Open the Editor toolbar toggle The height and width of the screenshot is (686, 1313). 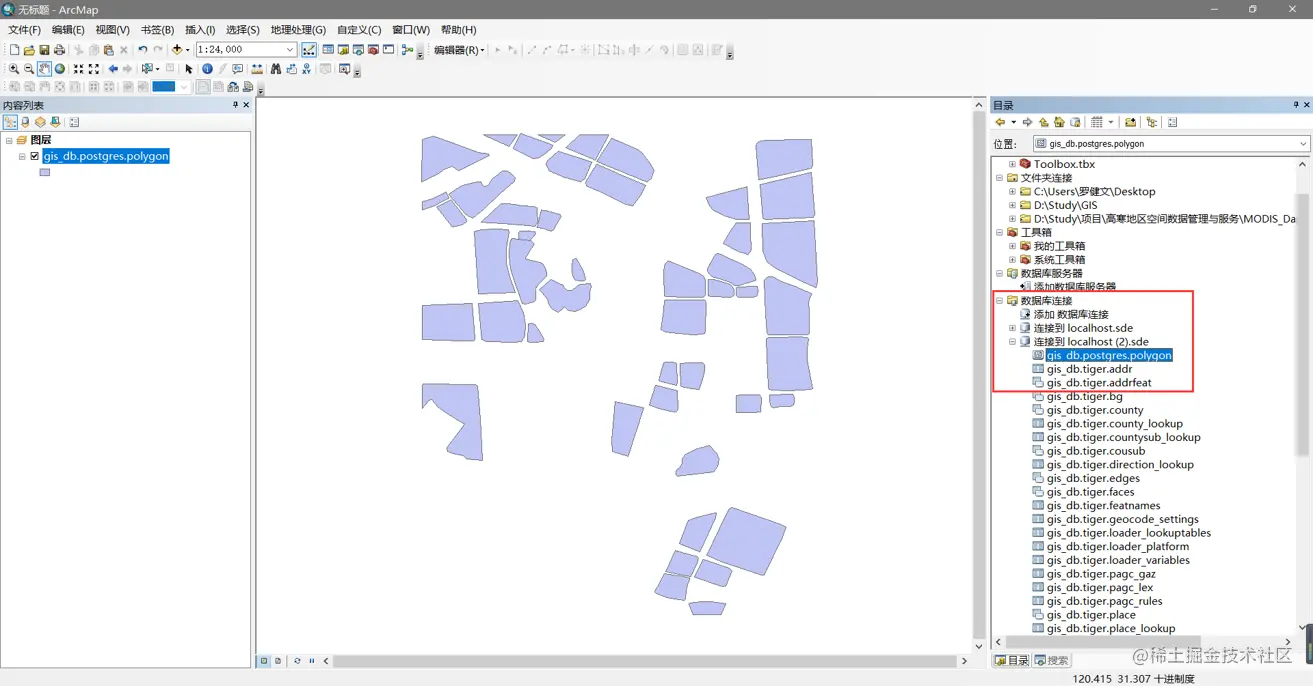pyautogui.click(x=309, y=50)
